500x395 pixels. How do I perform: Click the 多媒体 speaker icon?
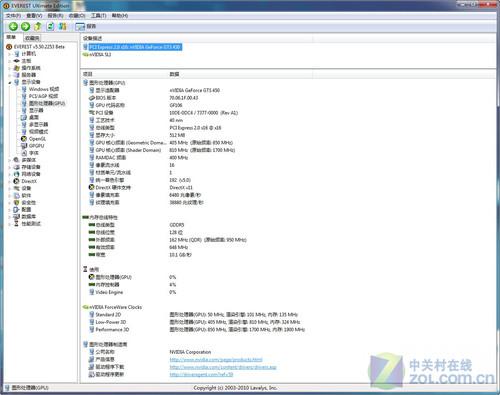16,160
